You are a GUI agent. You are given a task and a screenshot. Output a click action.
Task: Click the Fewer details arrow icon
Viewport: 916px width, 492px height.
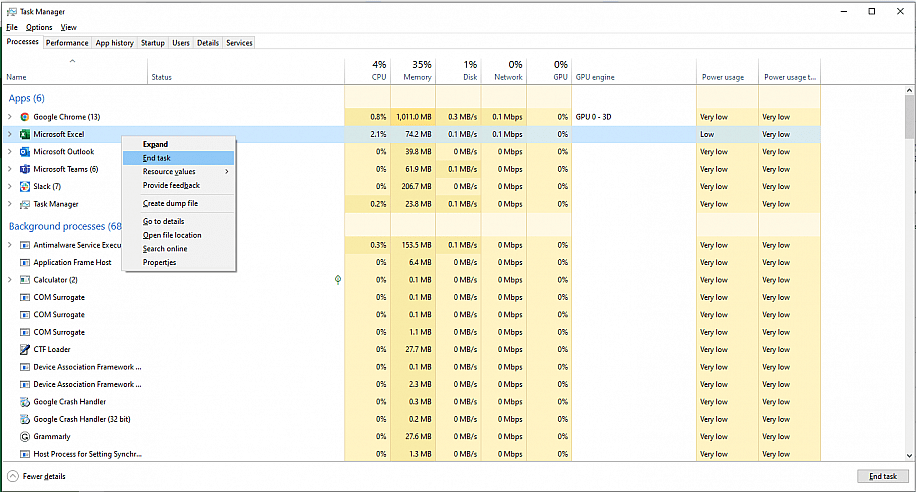point(13,476)
